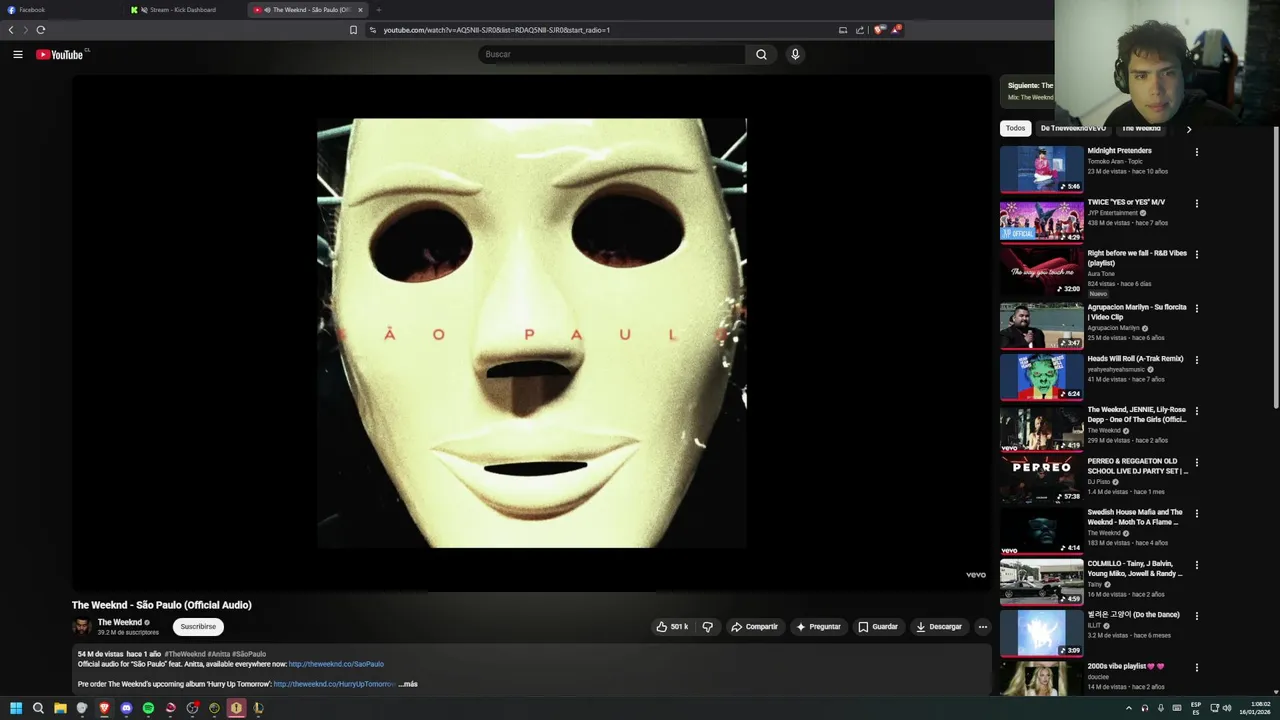The image size is (1280, 720).
Task: Go back with browser back arrow
Action: pos(11,30)
